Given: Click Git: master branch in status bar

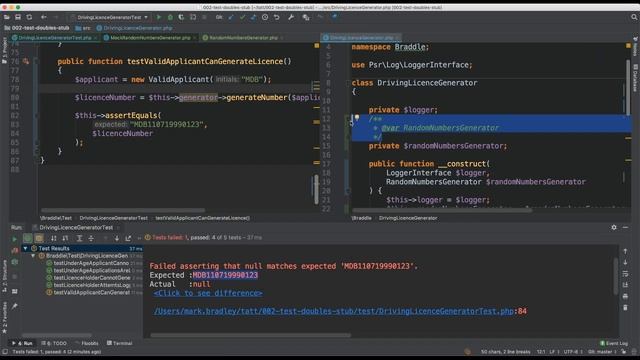Looking at the screenshot, I should click(602, 351).
